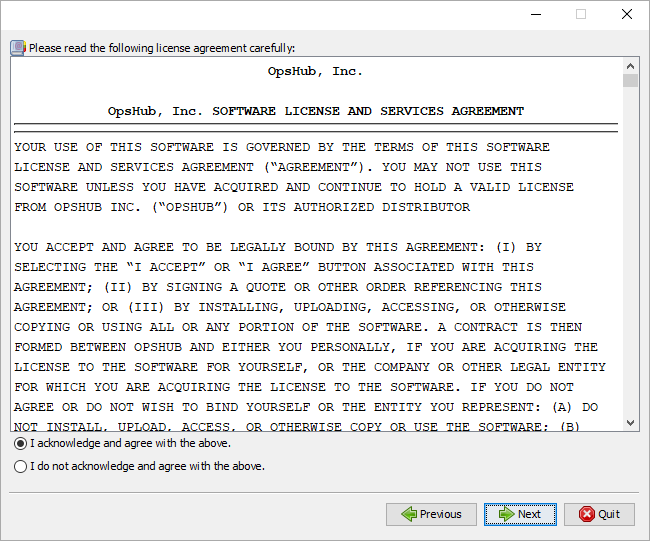Click the scrollbar thumb in license pane
Viewport: 650px width, 541px height.
tap(630, 81)
